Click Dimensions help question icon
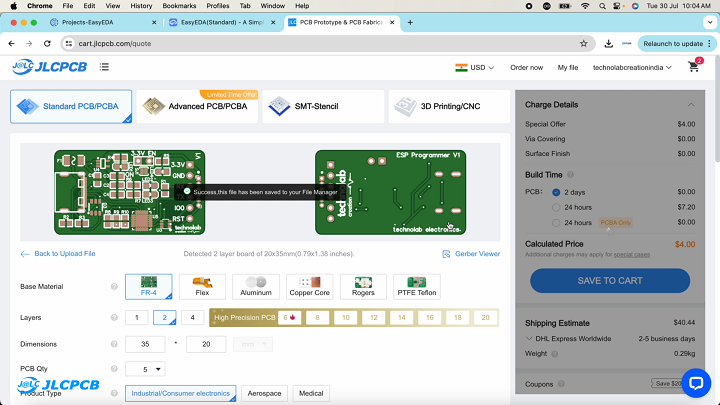The width and height of the screenshot is (720, 405). point(114,344)
